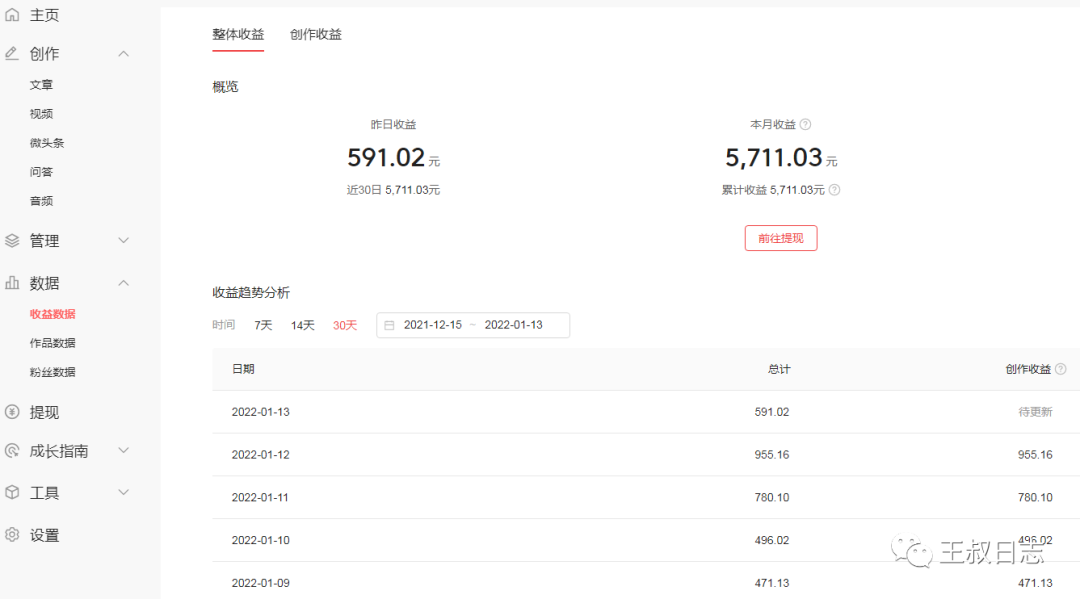Screen dimensions: 1080x599
Task: Select the 7天 time range
Action: point(263,325)
